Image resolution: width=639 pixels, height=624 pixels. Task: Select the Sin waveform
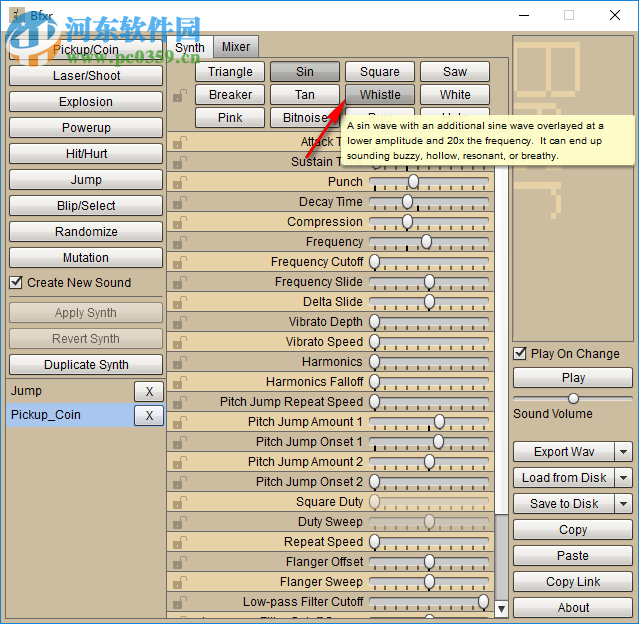pos(304,72)
